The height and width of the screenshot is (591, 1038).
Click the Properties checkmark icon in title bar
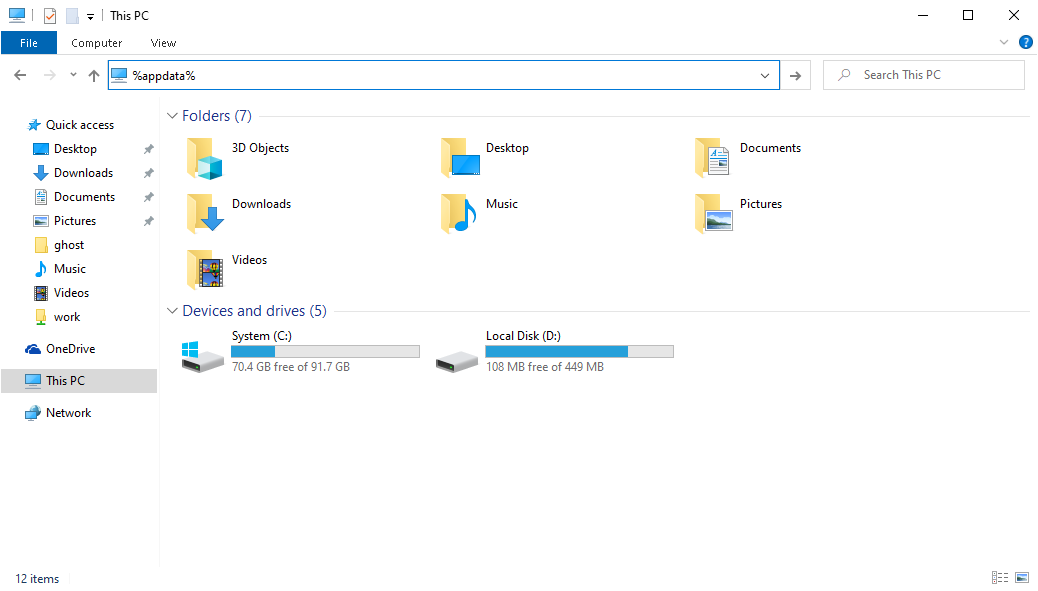(x=50, y=15)
